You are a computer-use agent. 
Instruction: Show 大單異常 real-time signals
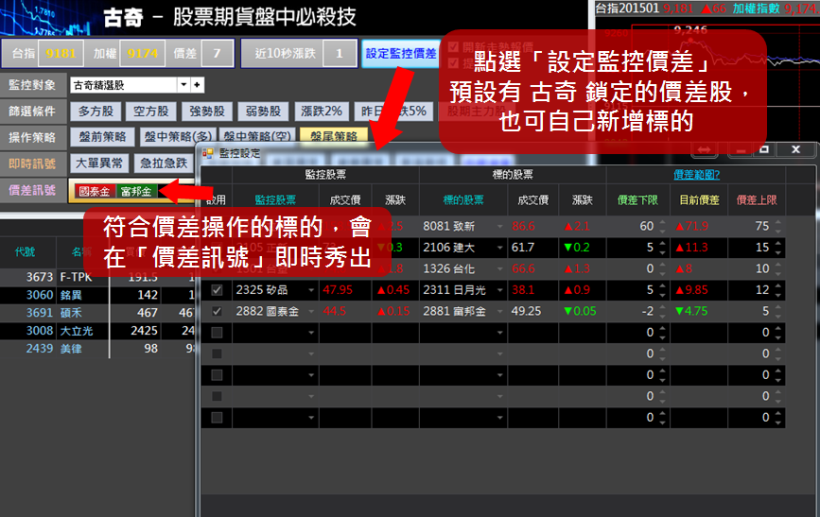99,163
